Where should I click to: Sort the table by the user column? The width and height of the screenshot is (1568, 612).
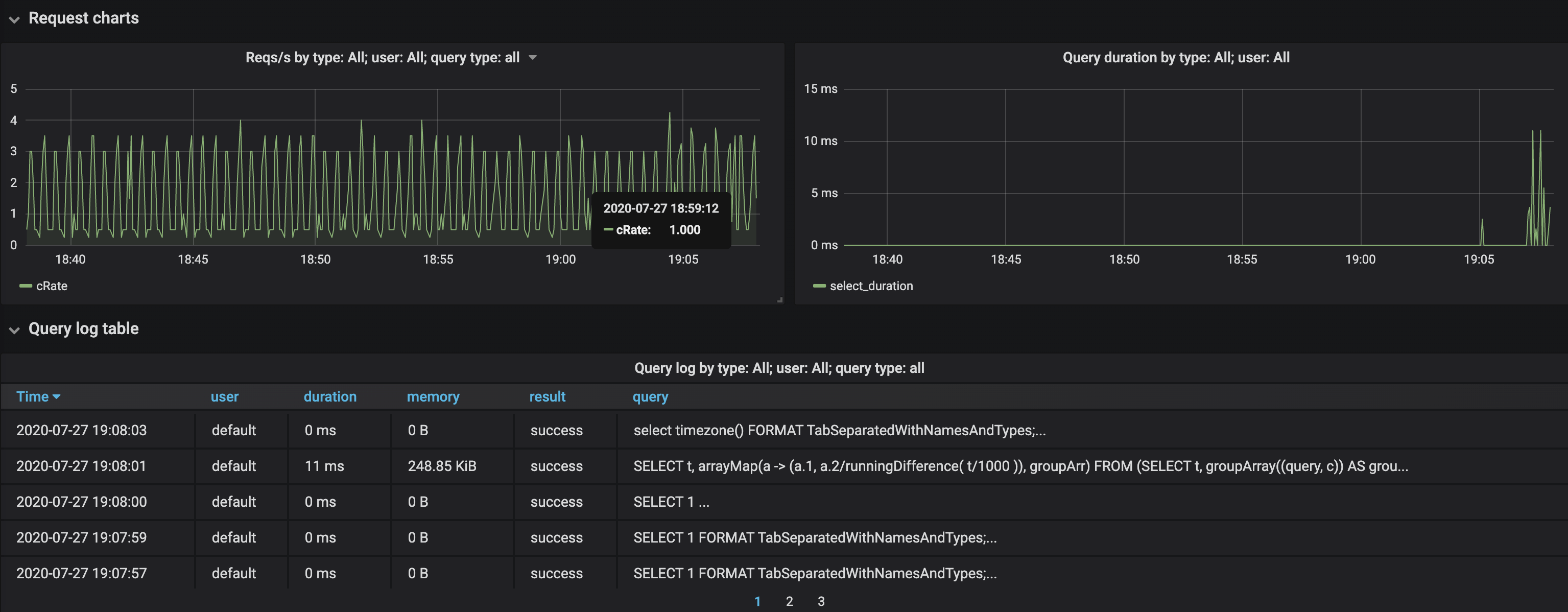[225, 396]
